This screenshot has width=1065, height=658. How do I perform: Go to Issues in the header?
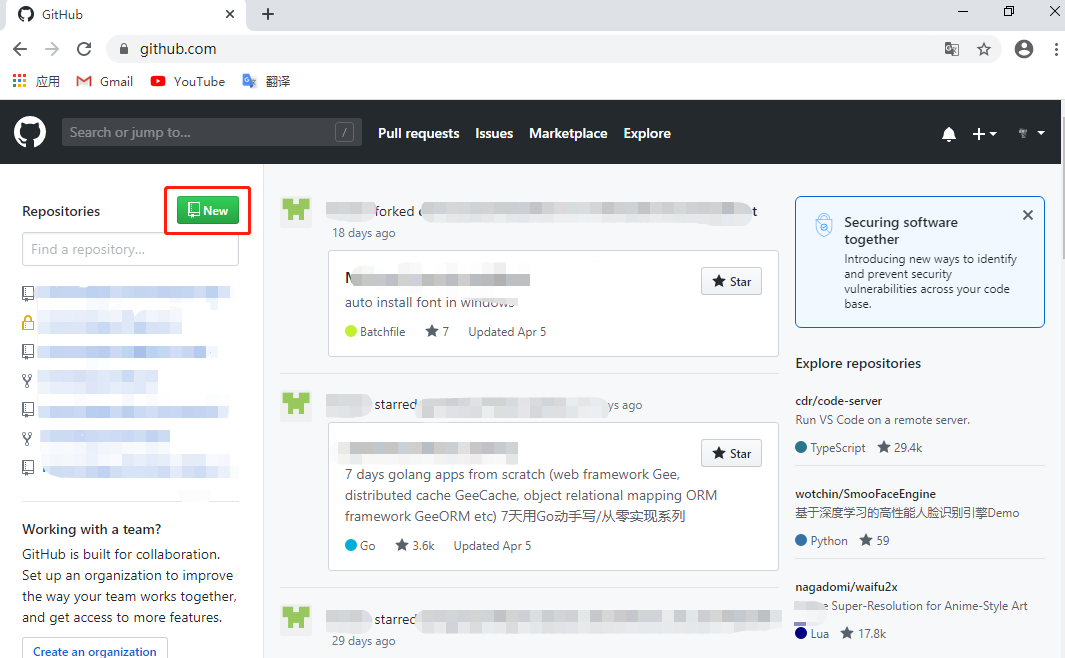494,133
